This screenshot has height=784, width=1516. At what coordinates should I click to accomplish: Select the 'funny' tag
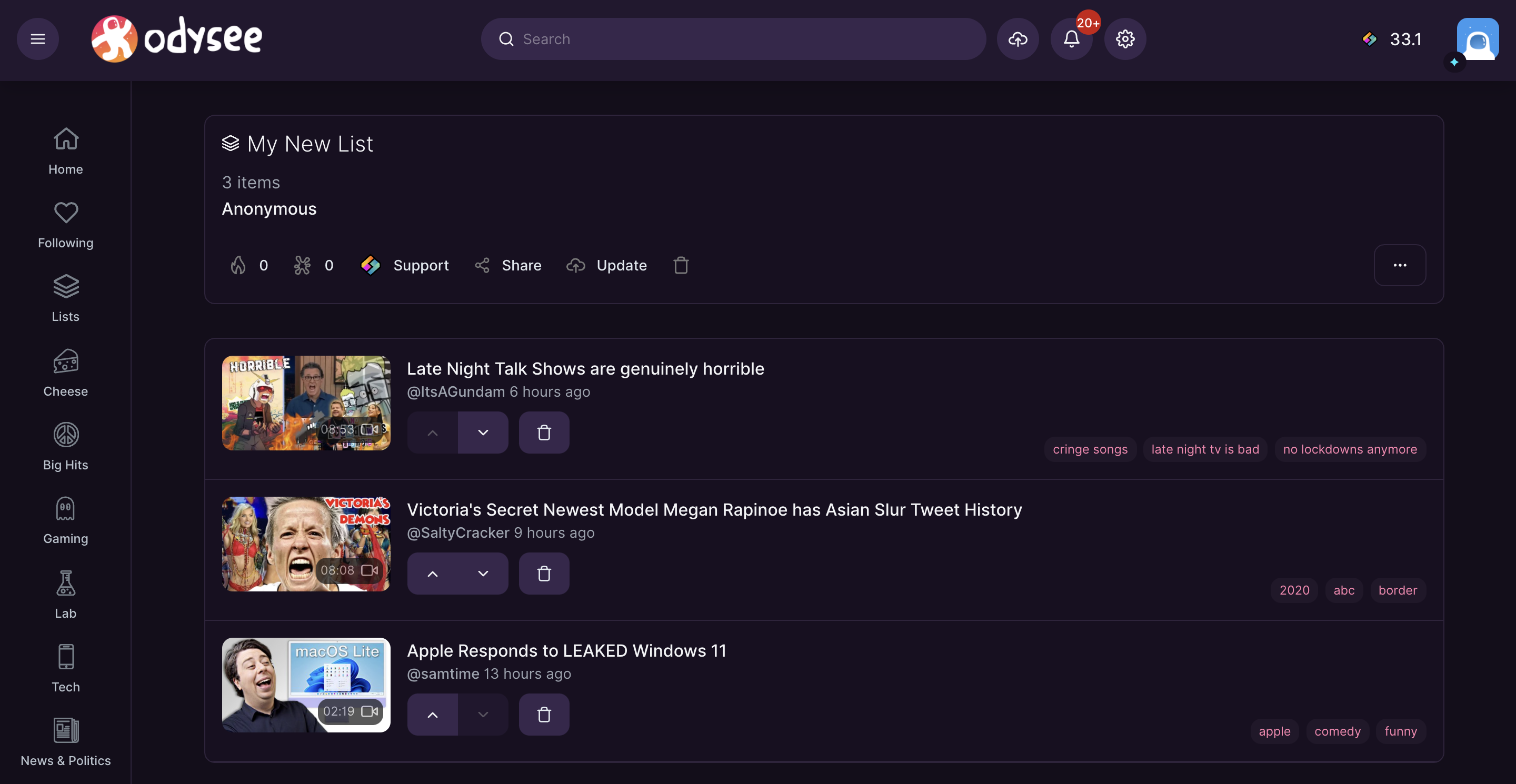[x=1401, y=732]
